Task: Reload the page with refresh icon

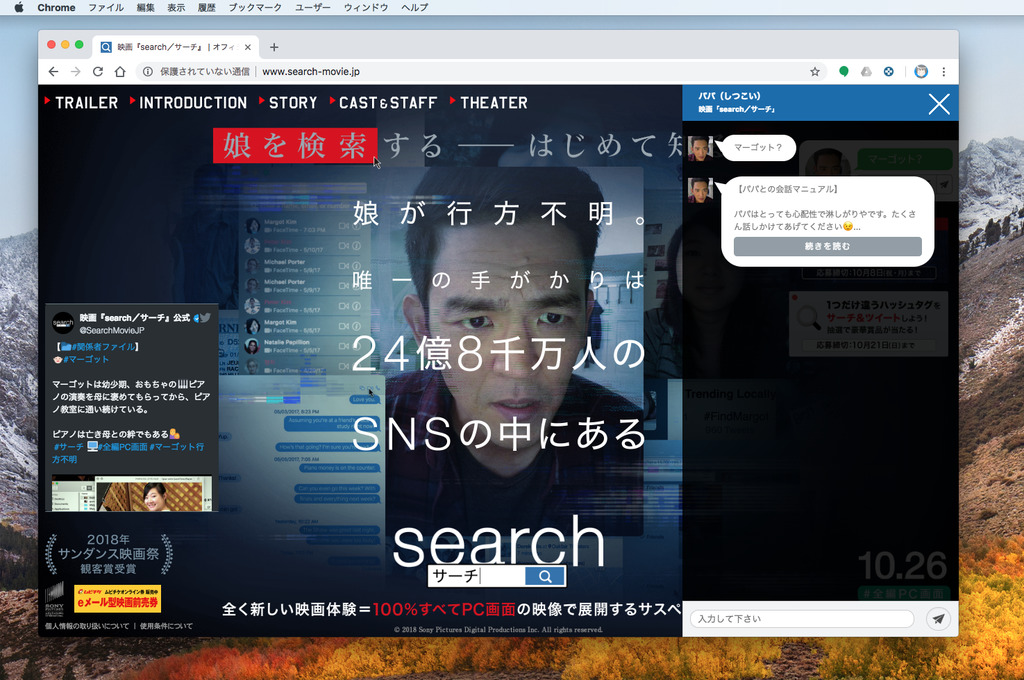Action: click(98, 72)
